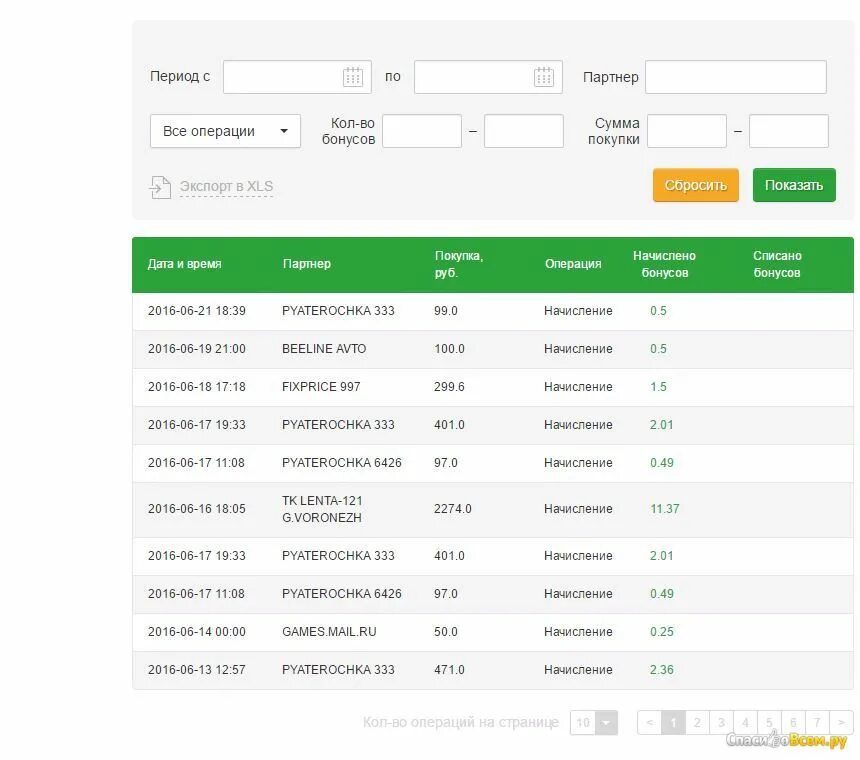The height and width of the screenshot is (760, 860).
Task: Click the Дата и время column header
Action: tap(184, 264)
